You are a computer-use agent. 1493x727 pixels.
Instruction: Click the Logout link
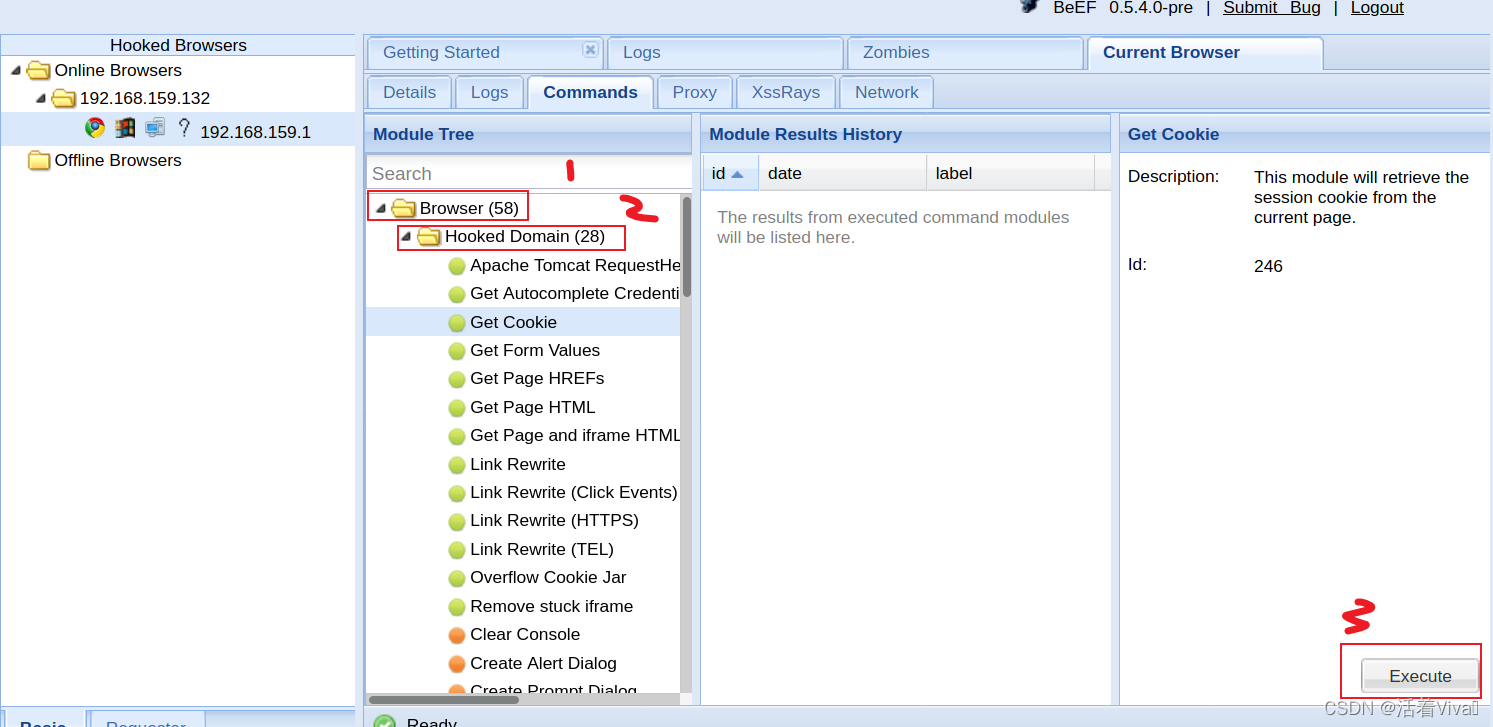[x=1377, y=8]
